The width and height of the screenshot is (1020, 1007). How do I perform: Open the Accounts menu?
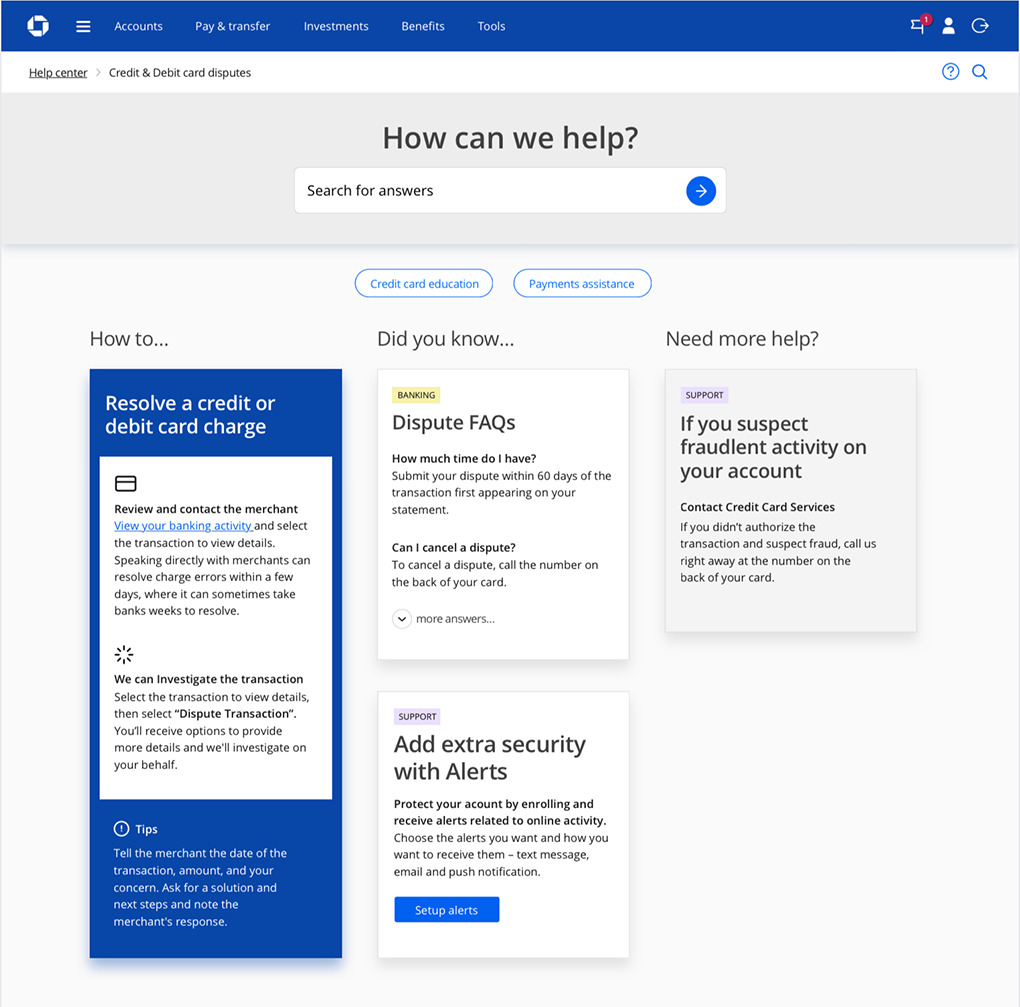coord(138,26)
